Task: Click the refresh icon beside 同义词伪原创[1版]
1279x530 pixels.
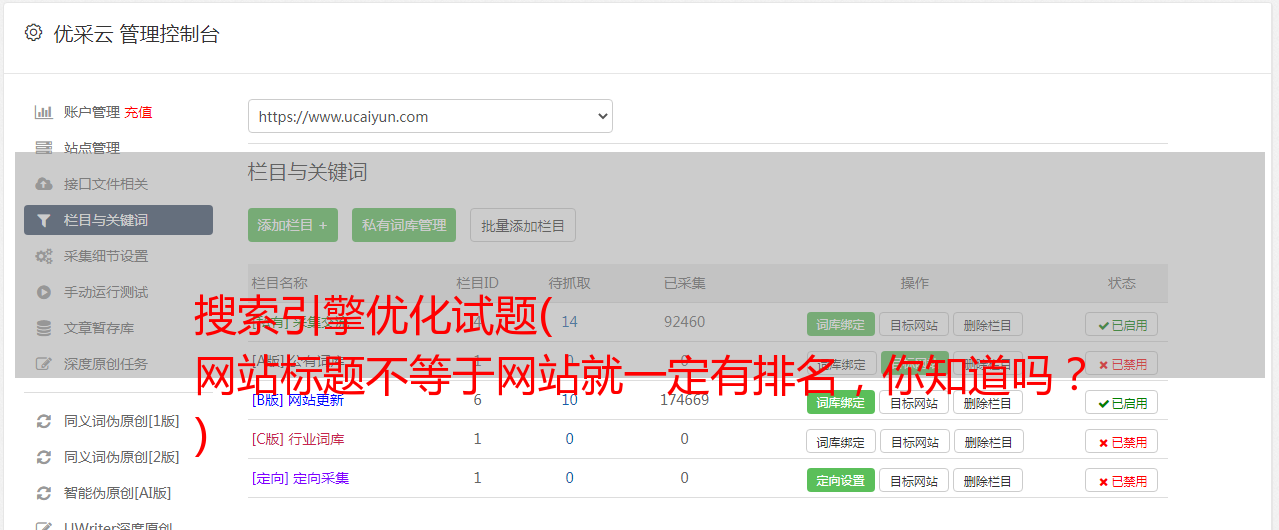Action: pos(43,421)
